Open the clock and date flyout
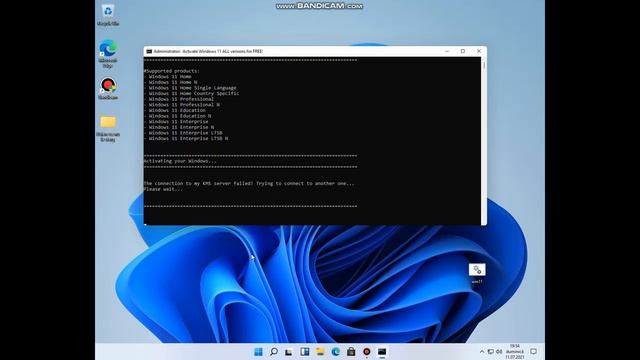 click(515, 351)
